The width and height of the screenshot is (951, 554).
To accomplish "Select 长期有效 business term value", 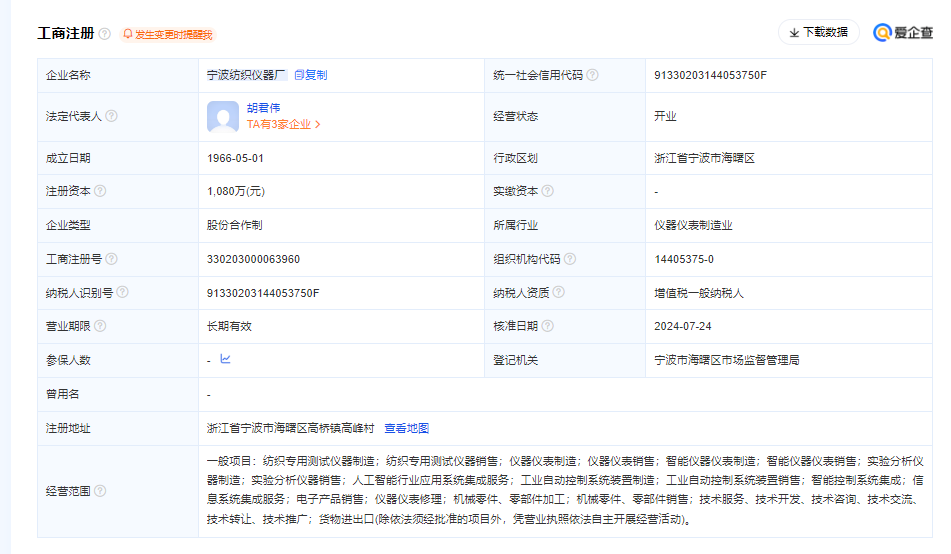I will click(x=229, y=326).
